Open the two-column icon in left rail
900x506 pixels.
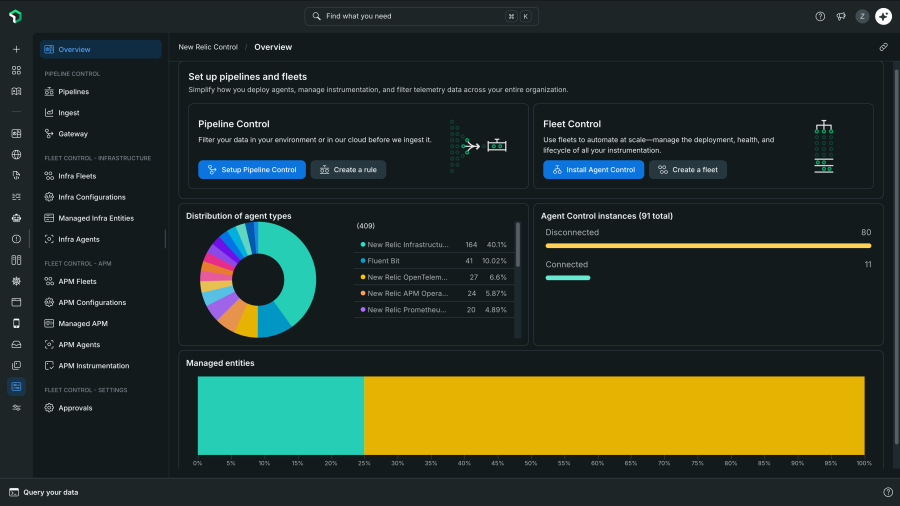(x=16, y=260)
